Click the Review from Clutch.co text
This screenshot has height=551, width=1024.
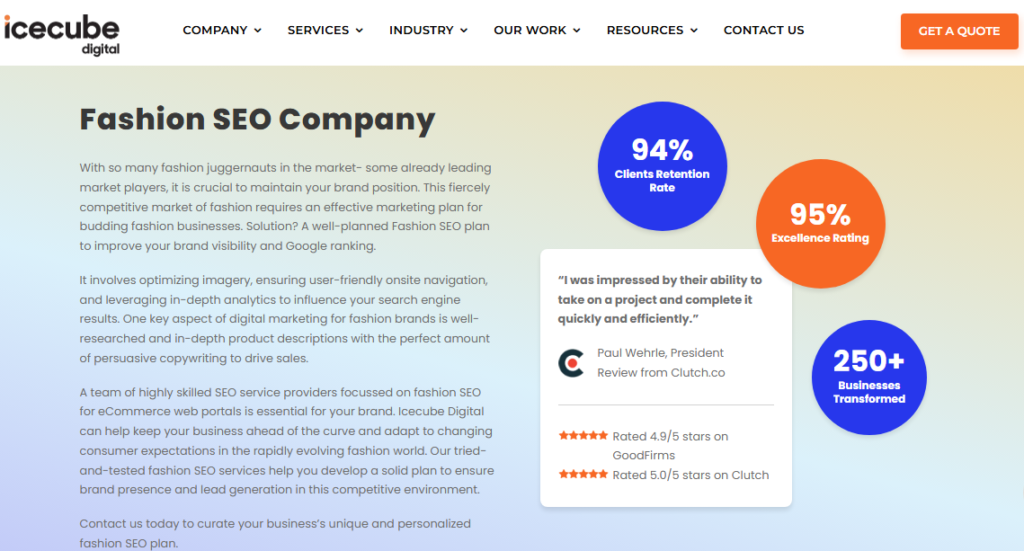click(661, 373)
